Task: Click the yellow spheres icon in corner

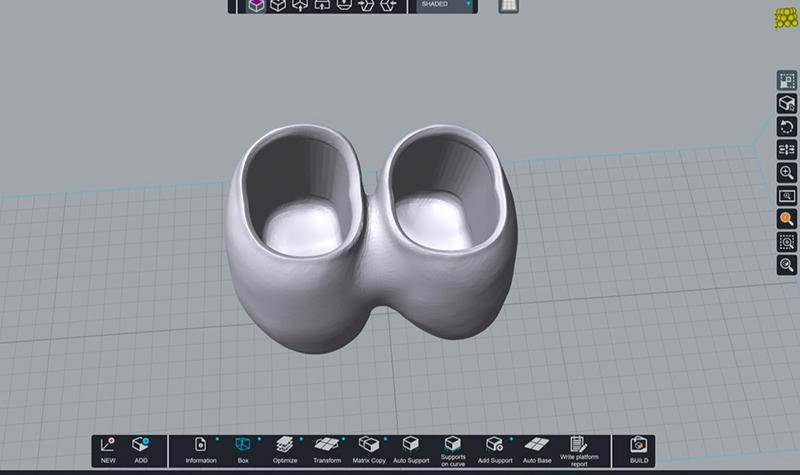Action: point(785,18)
